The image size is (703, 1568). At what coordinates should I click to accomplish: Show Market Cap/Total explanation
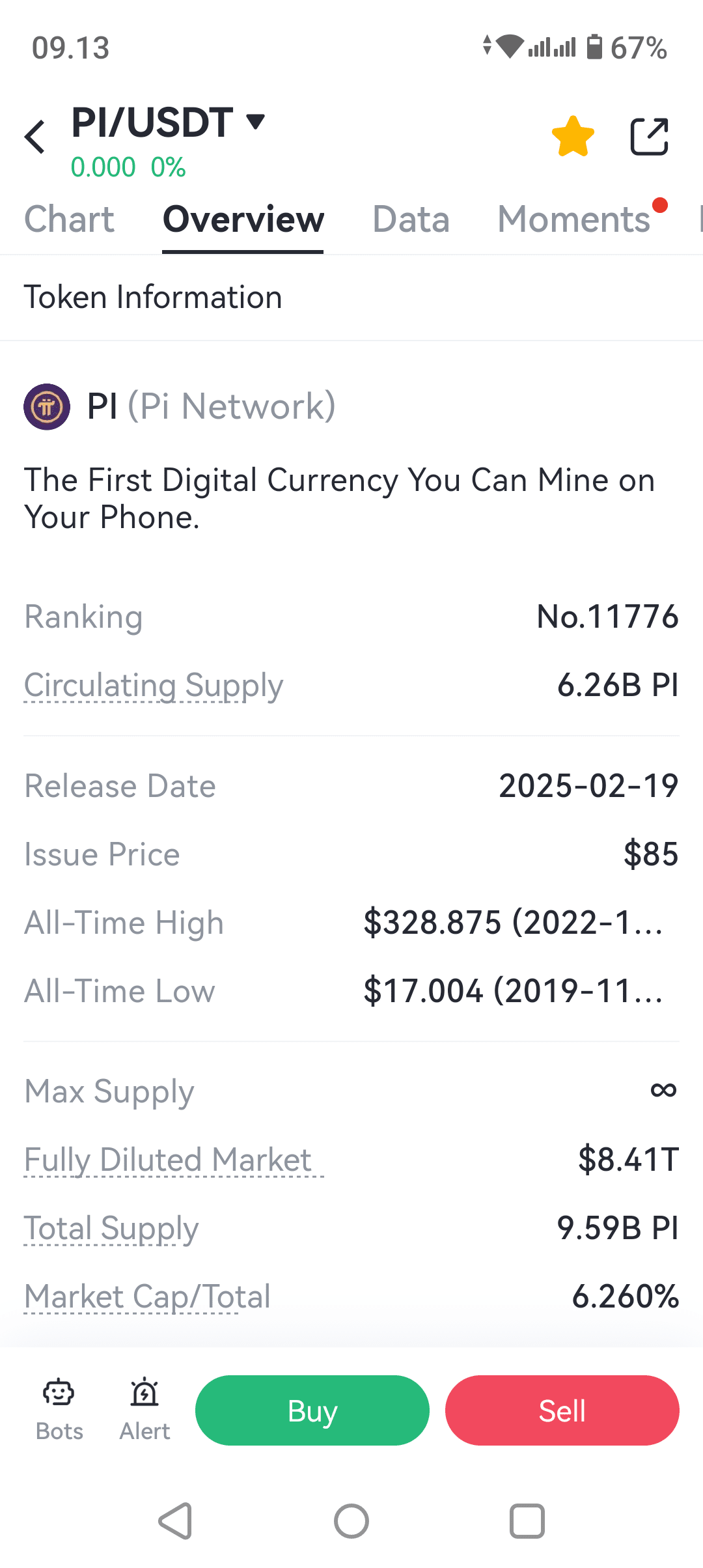click(x=147, y=1296)
